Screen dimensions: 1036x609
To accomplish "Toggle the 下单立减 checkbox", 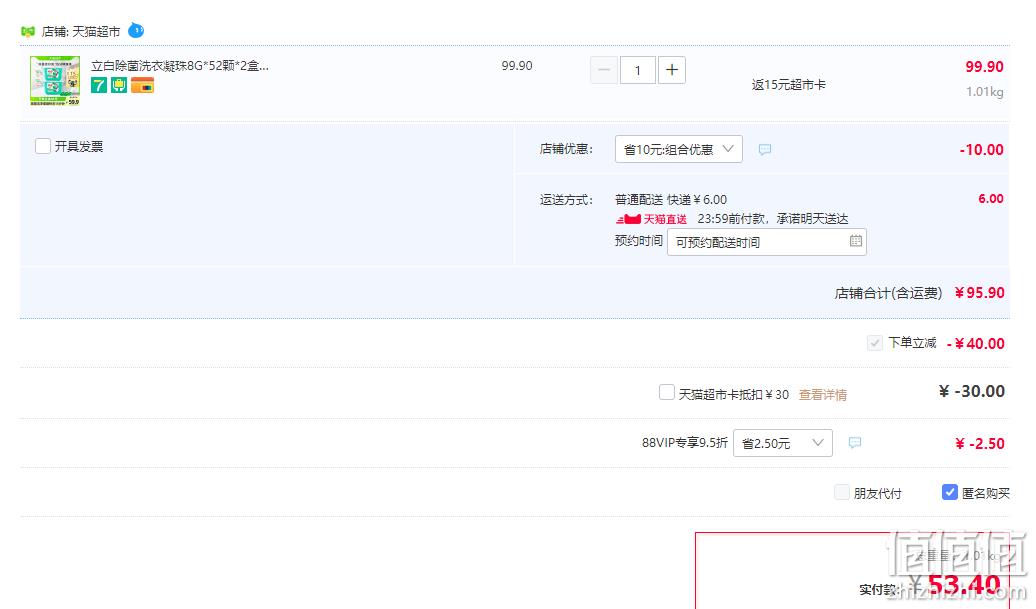I will [x=874, y=343].
